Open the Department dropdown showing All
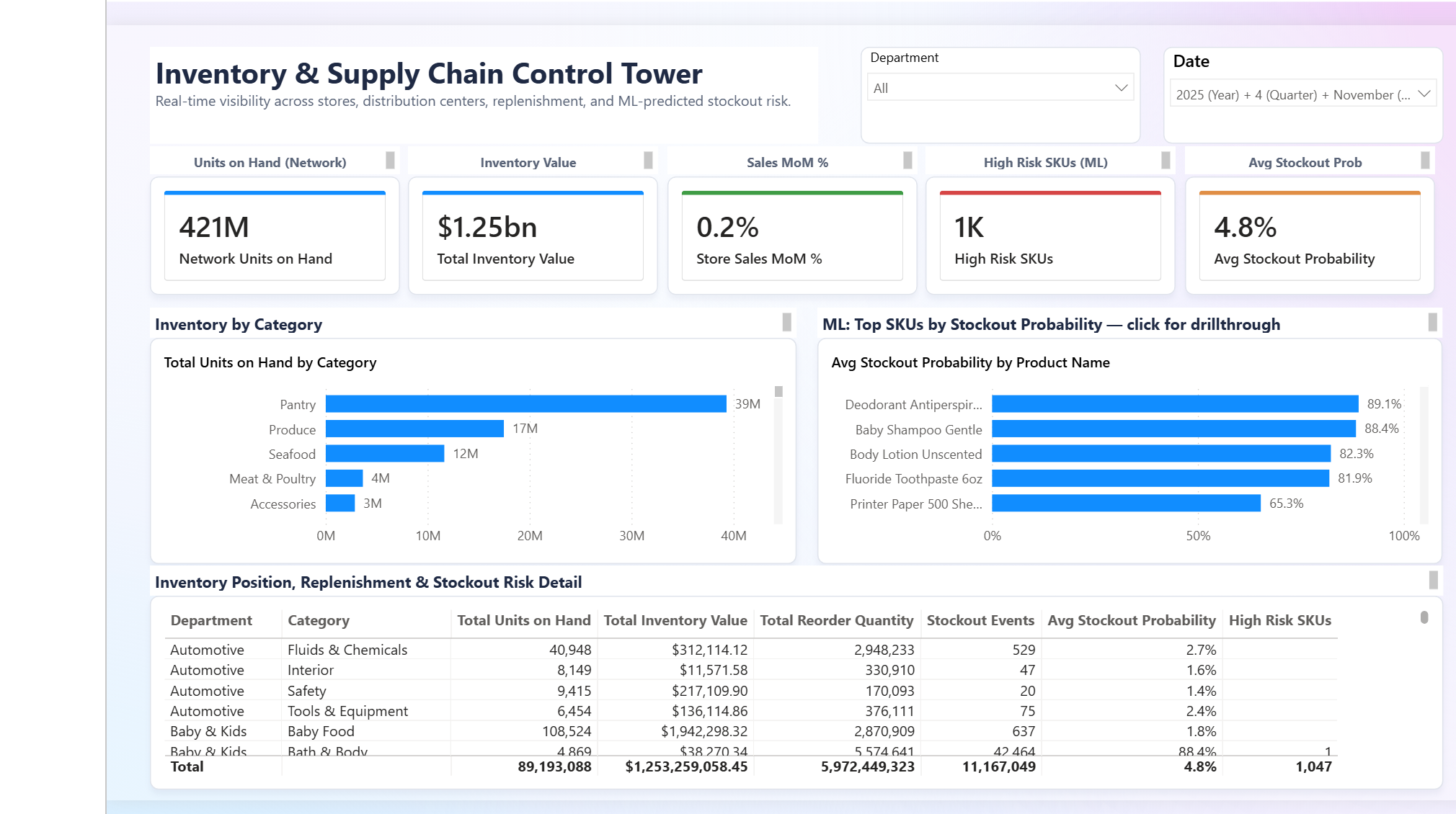 (x=1000, y=88)
